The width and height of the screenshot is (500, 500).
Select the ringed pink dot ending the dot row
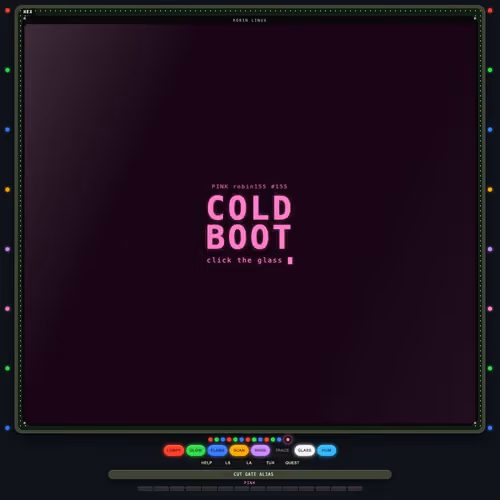point(288,440)
